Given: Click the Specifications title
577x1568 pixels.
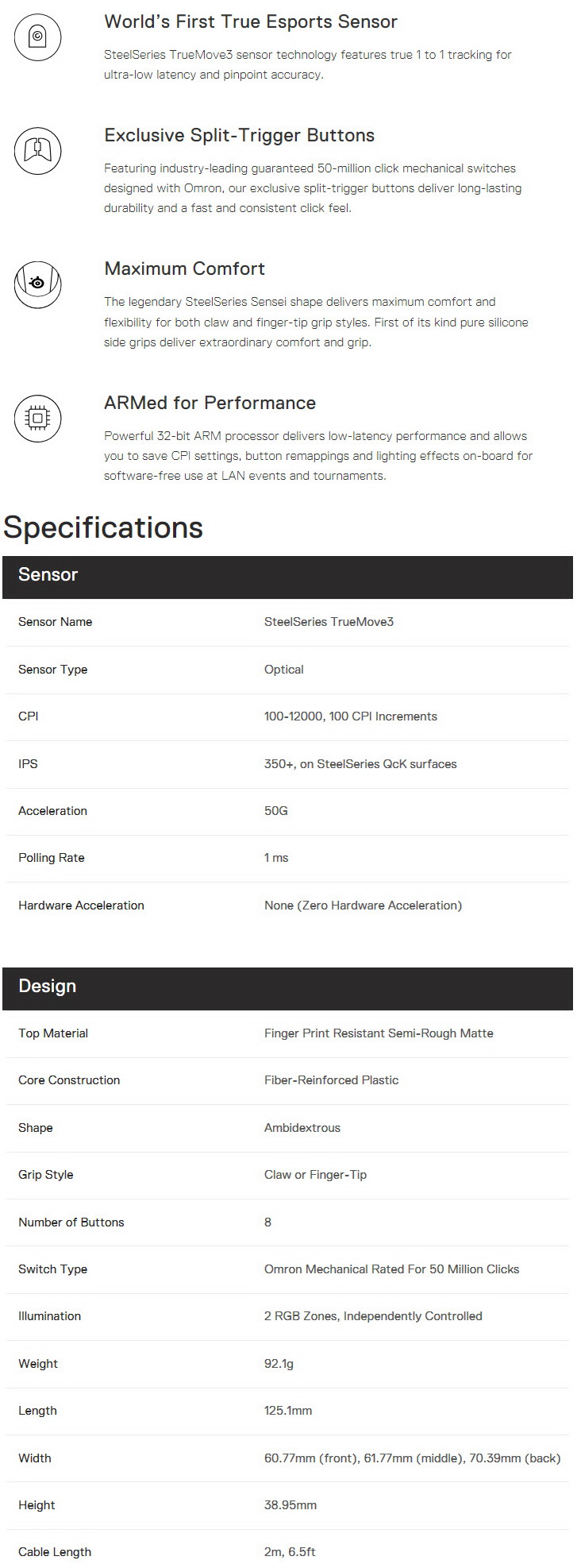Looking at the screenshot, I should coord(103,528).
